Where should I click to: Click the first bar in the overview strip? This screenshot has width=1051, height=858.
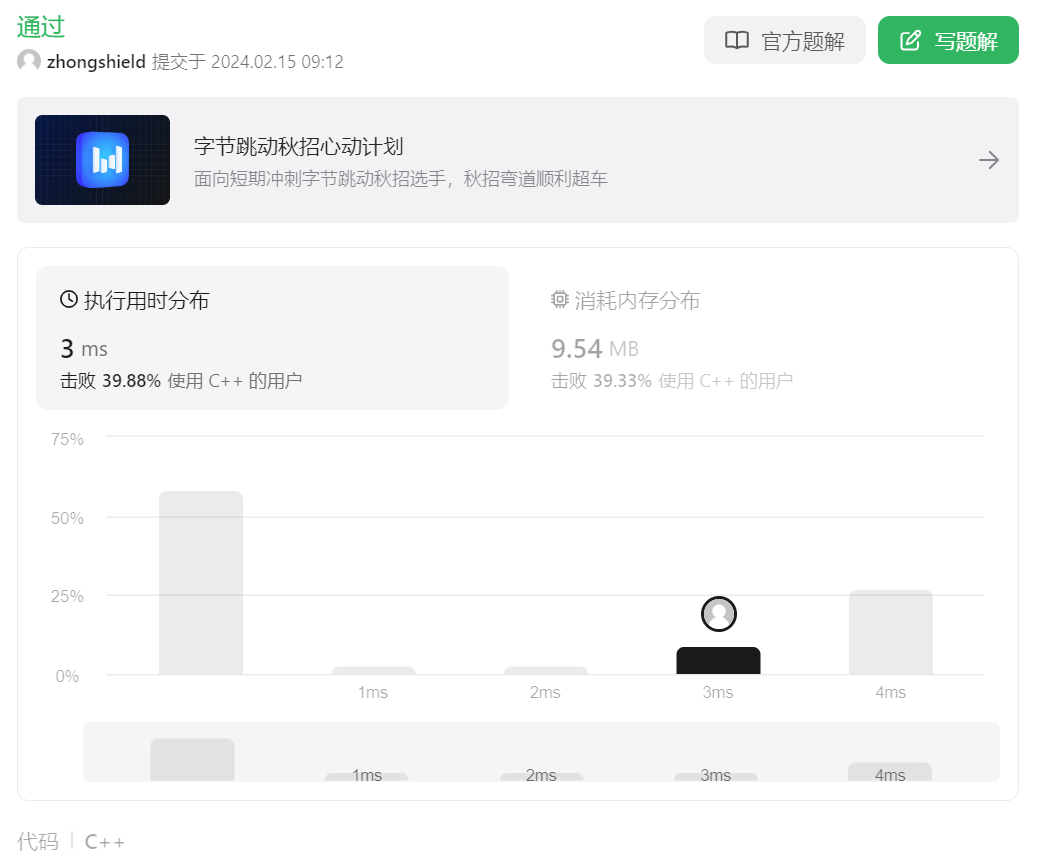192,759
